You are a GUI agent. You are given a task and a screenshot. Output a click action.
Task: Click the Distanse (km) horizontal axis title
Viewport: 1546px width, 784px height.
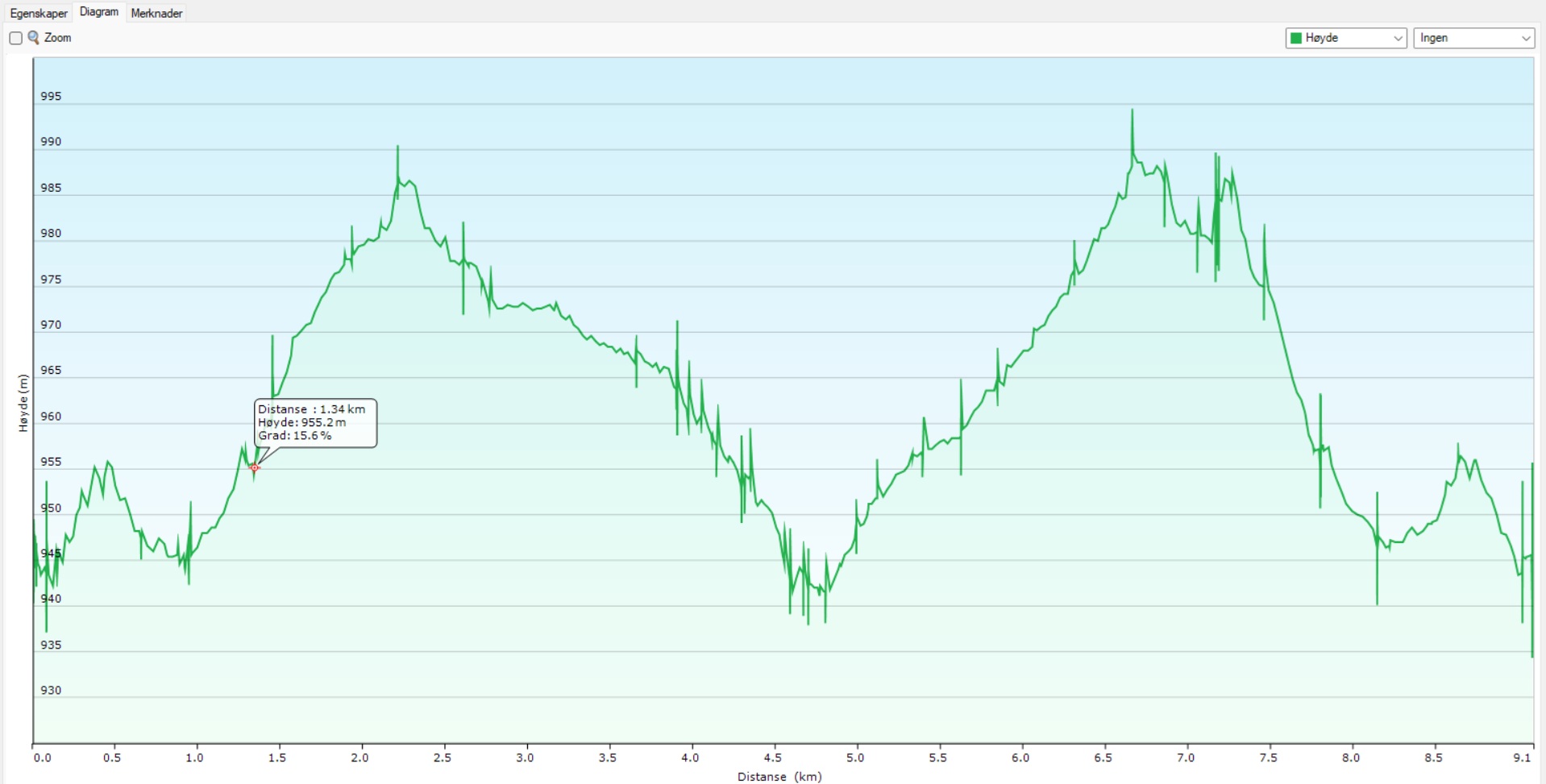pos(779,776)
